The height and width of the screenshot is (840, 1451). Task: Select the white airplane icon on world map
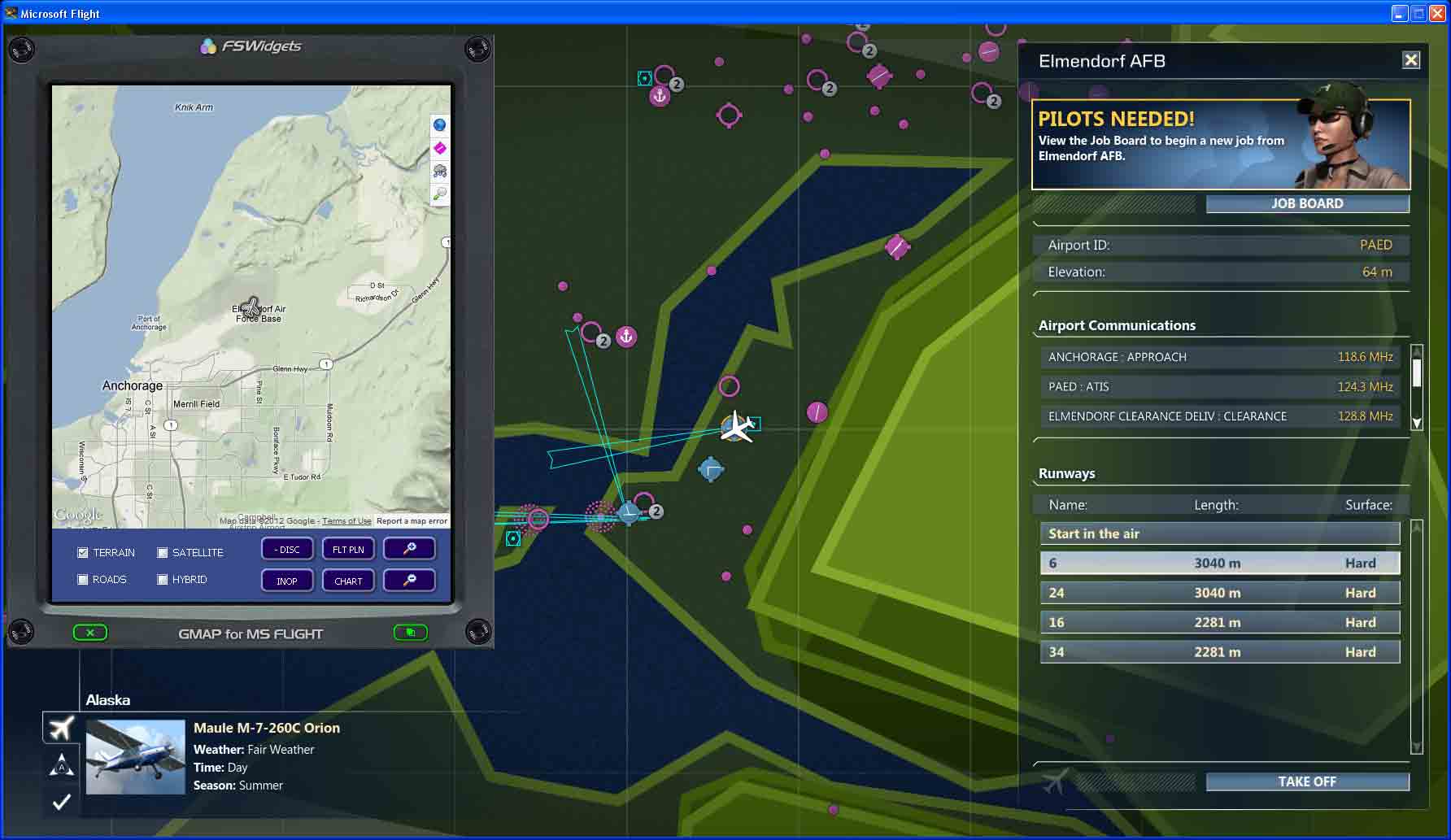737,426
